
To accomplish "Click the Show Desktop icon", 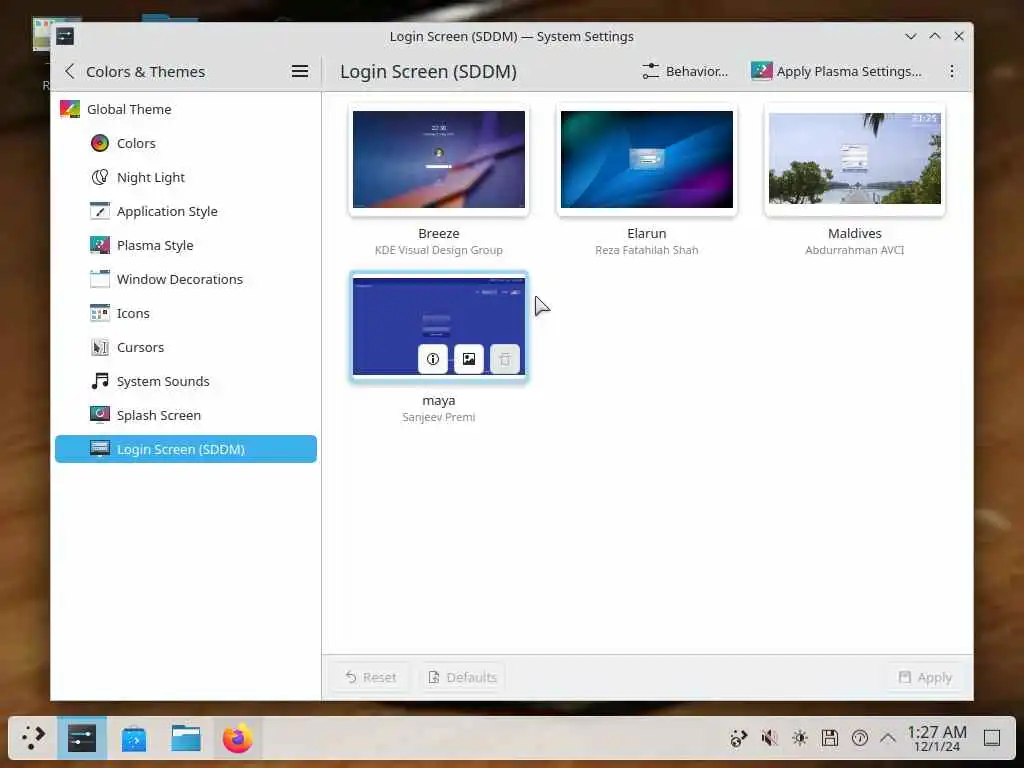I will coord(992,738).
